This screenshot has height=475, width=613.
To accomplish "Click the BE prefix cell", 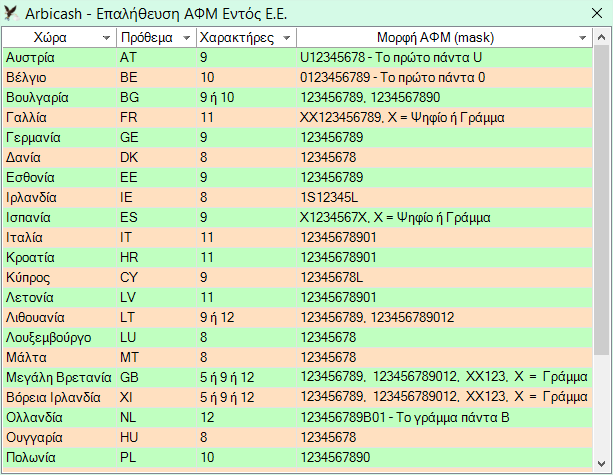I will (x=156, y=77).
